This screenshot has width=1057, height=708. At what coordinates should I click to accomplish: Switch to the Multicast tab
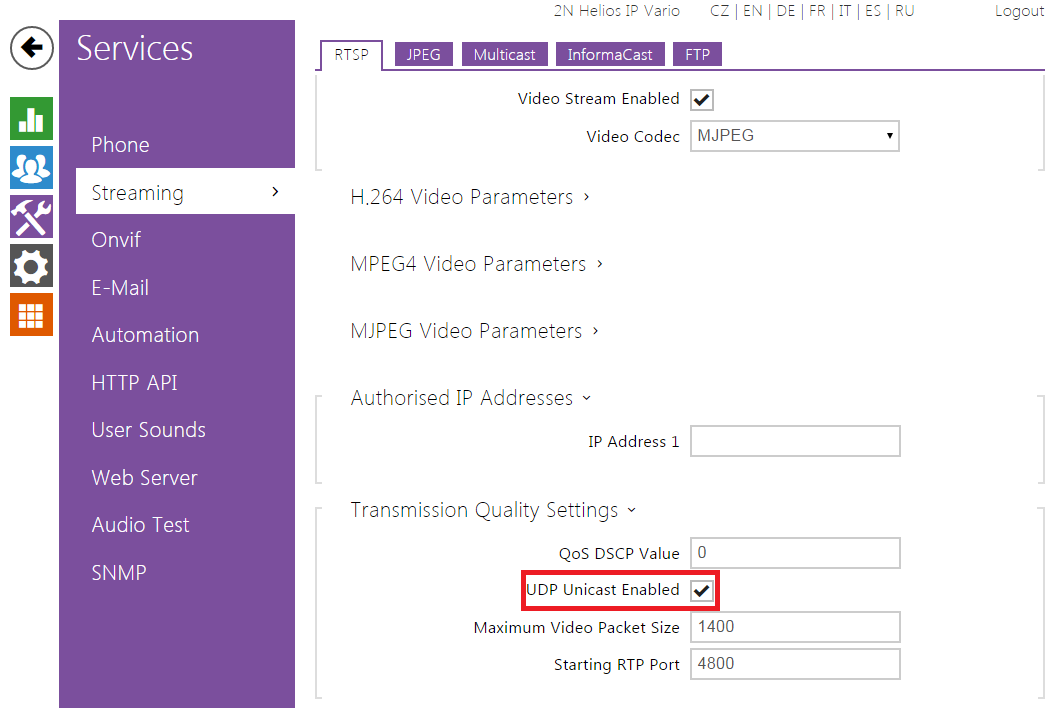point(504,55)
